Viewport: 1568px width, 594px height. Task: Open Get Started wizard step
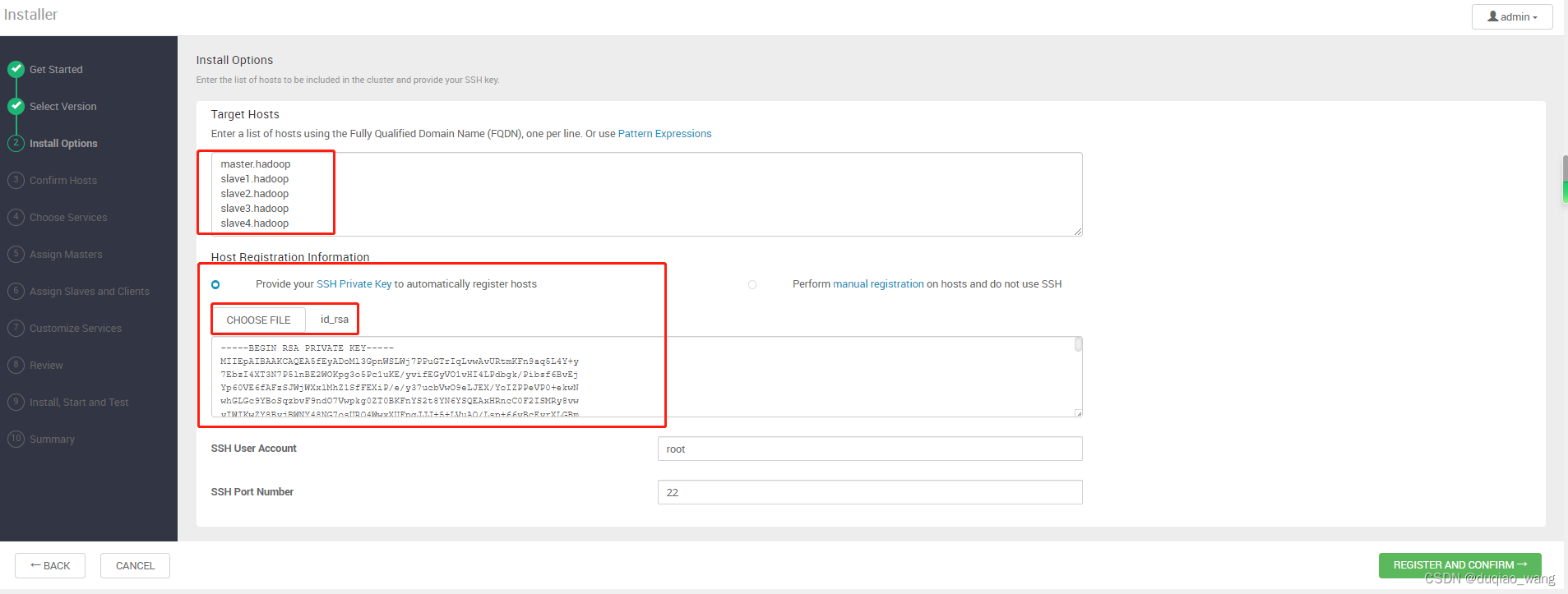click(x=56, y=70)
